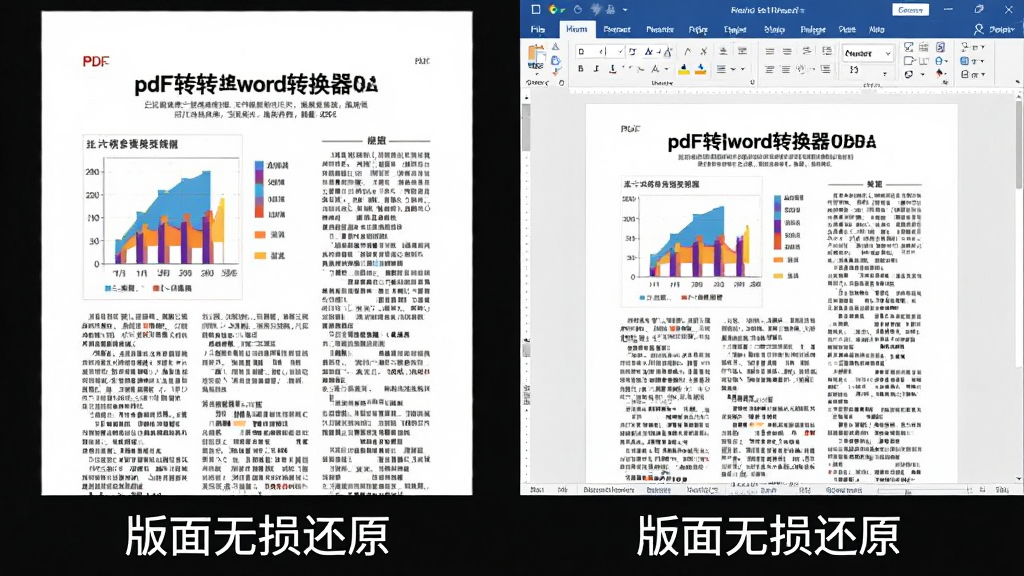Open the ribbon tab right of Home

point(616,29)
